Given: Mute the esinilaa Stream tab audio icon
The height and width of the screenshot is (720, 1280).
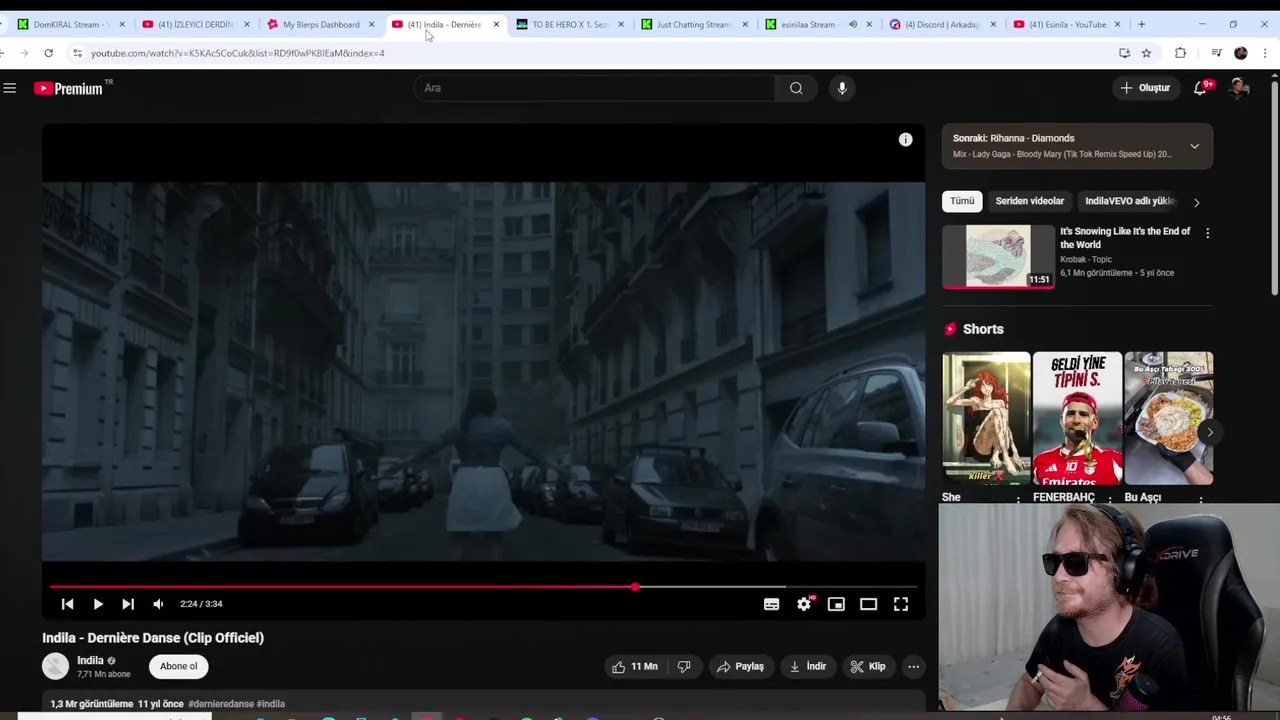Looking at the screenshot, I should point(852,24).
